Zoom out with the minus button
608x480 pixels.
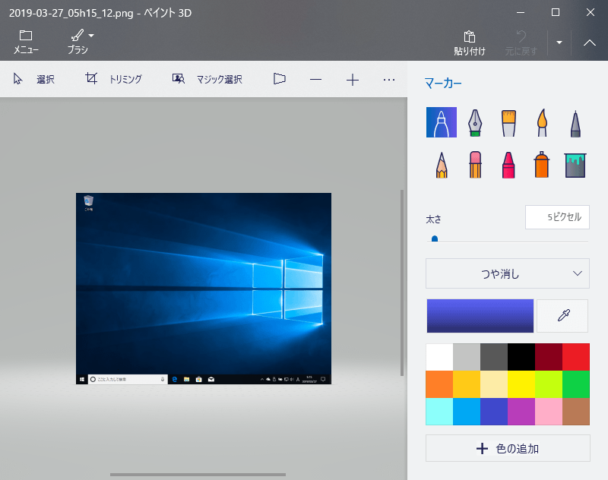pyautogui.click(x=316, y=80)
